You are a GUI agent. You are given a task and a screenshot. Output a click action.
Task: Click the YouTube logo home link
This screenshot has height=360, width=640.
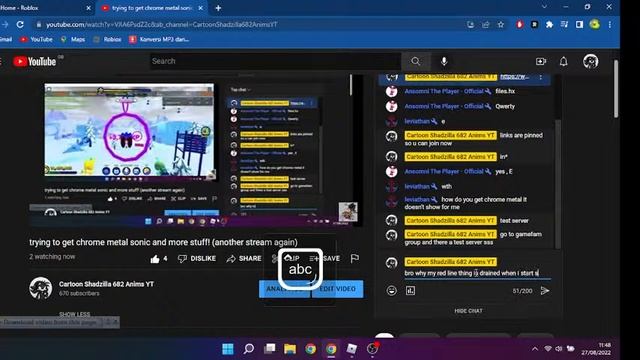35,62
